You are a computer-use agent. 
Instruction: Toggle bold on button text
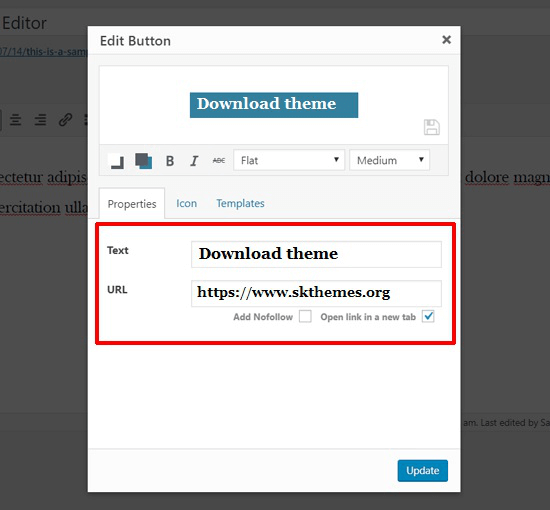[170, 161]
